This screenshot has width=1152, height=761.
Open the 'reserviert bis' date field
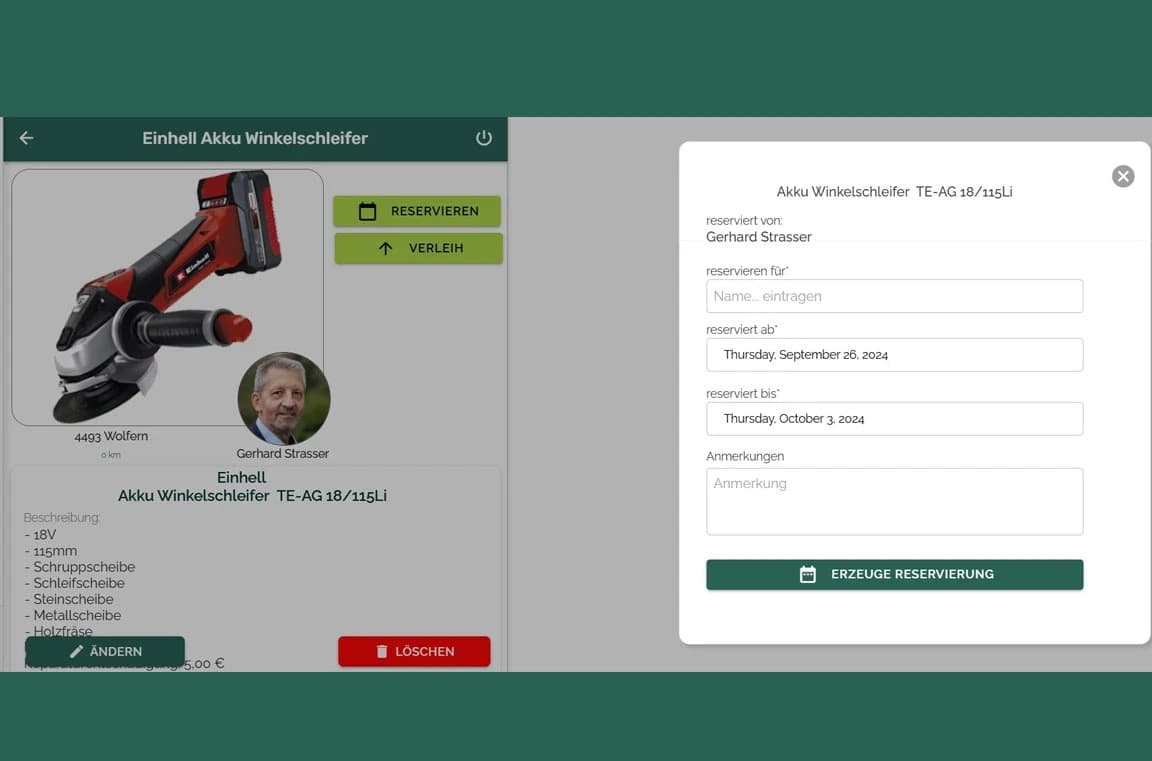pyautogui.click(x=895, y=419)
